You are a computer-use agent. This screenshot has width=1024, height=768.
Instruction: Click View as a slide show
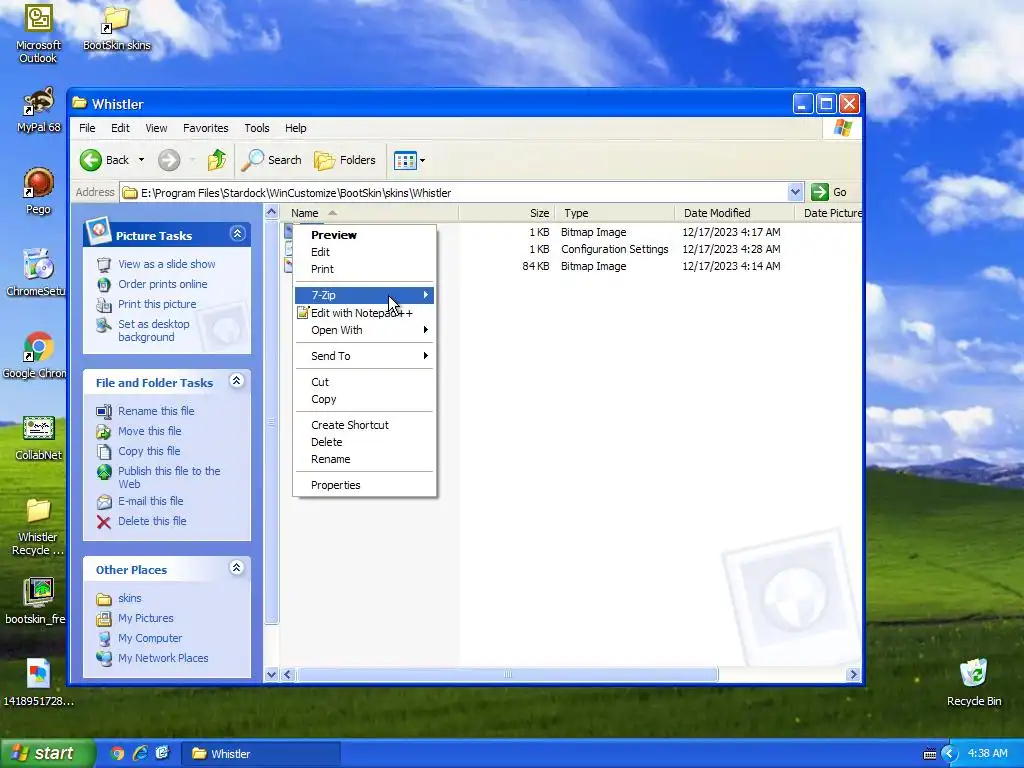coord(167,264)
